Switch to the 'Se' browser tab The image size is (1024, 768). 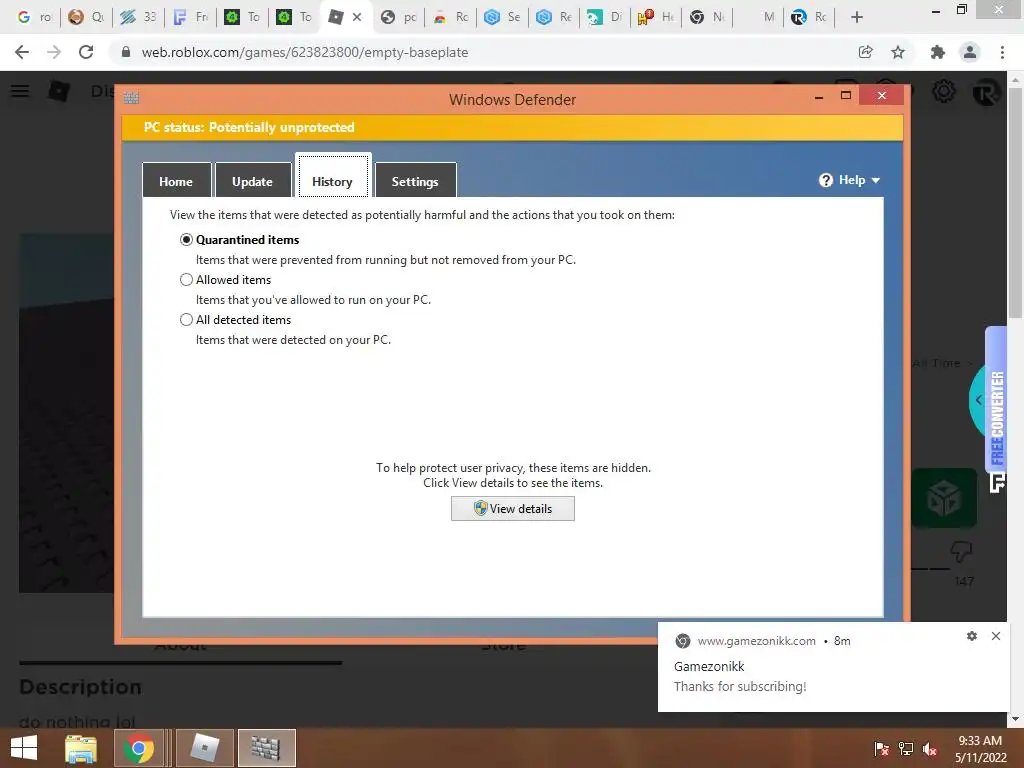[502, 17]
